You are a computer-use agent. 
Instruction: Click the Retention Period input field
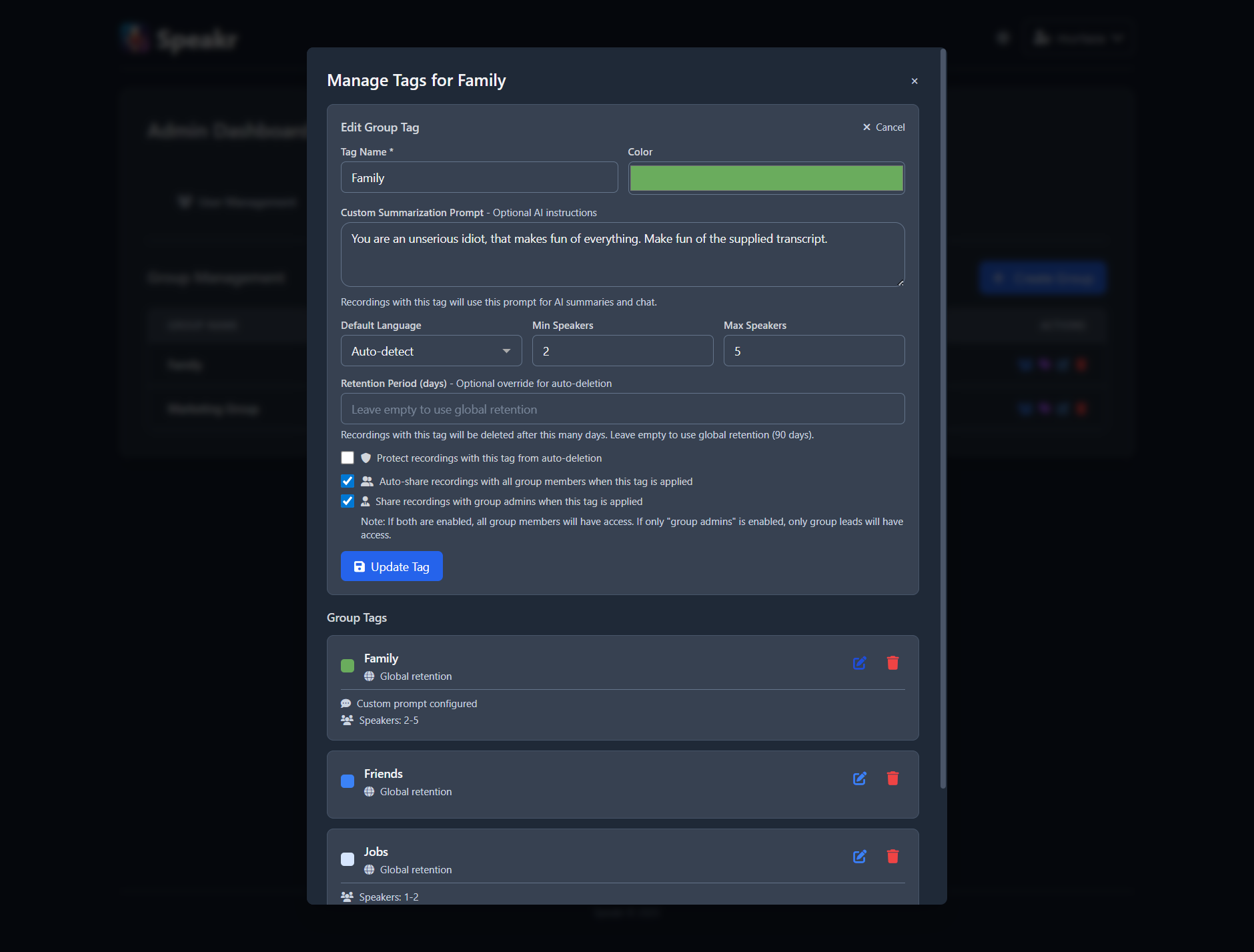pos(622,408)
